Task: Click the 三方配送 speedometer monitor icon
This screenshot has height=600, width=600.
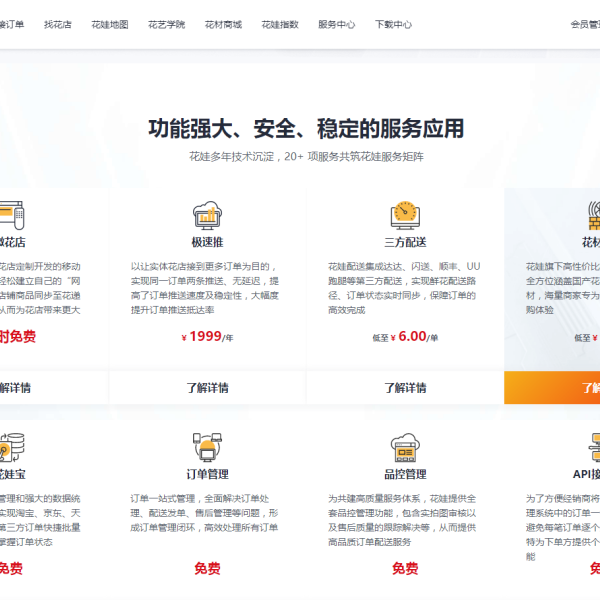Action: 405,215
